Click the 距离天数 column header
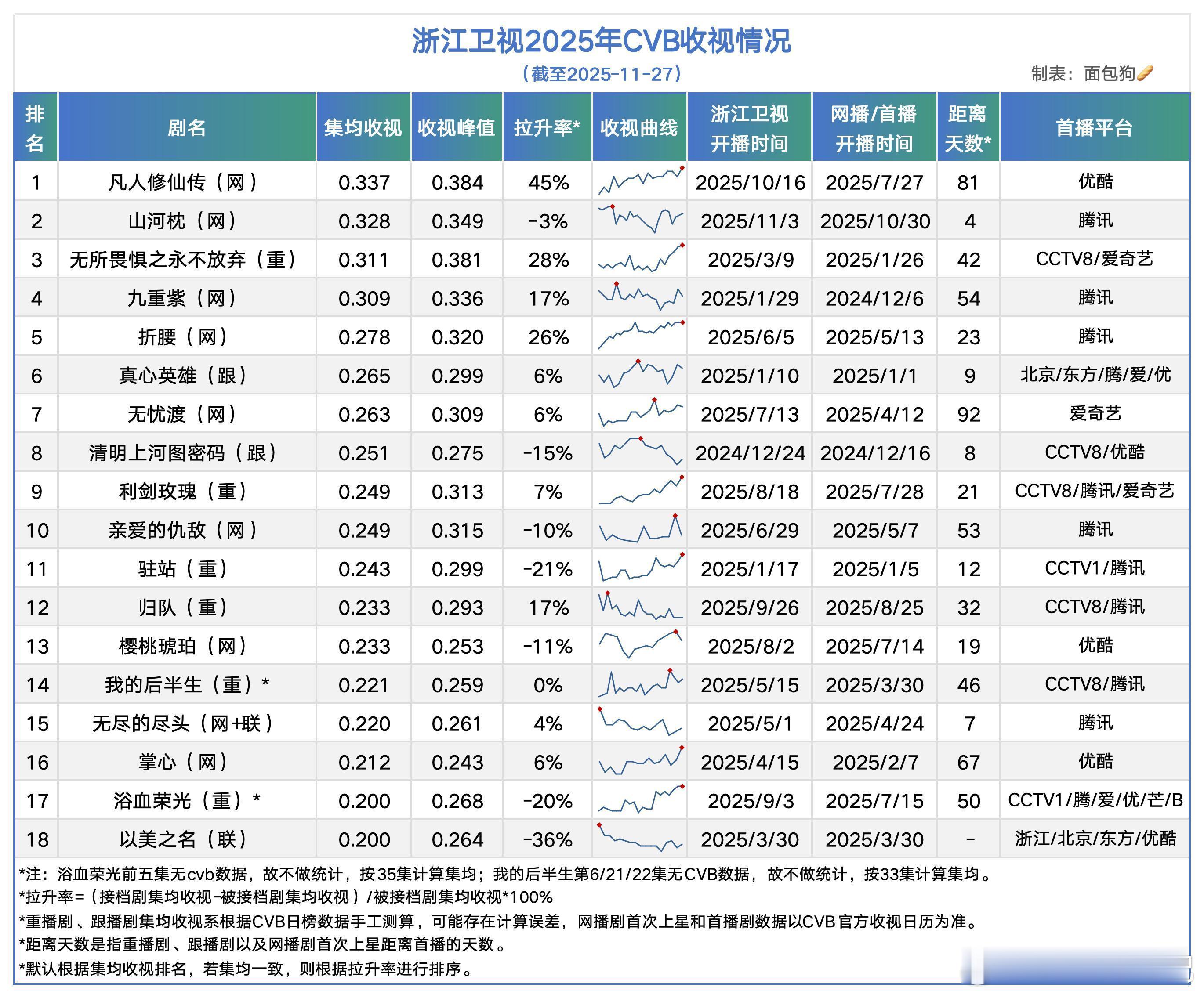The width and height of the screenshot is (1204, 998). [x=968, y=128]
